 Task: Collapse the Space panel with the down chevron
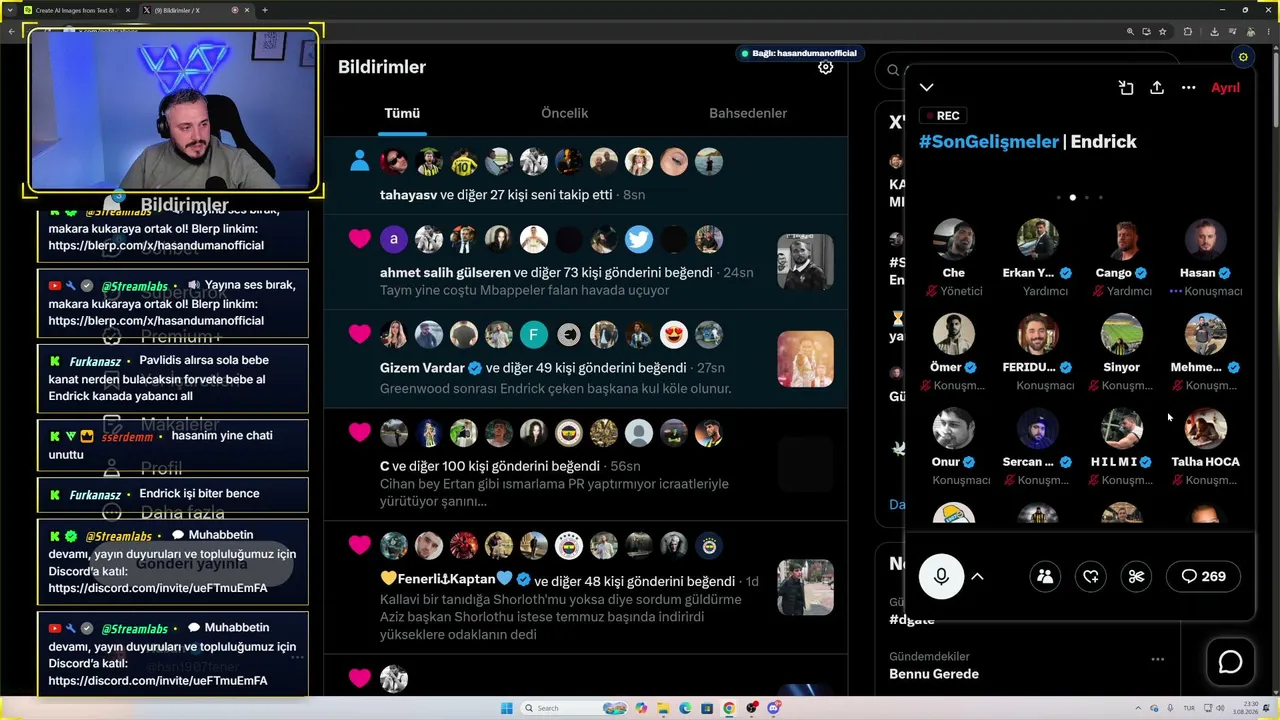coord(927,88)
